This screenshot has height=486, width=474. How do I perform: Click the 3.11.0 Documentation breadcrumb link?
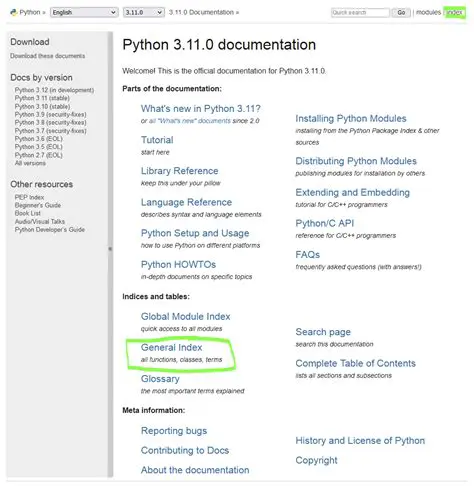[201, 12]
